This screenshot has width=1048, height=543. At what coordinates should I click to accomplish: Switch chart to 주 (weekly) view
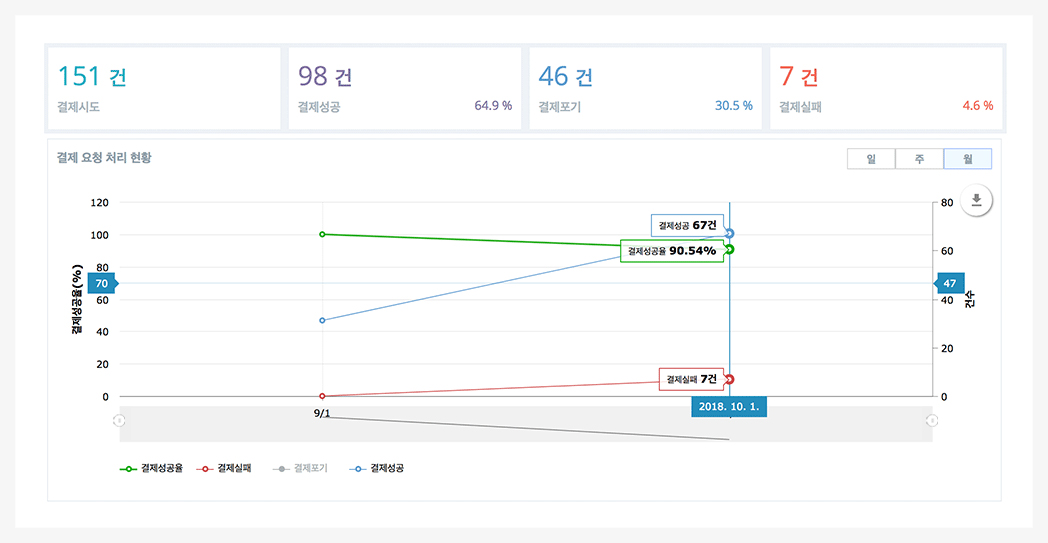919,159
